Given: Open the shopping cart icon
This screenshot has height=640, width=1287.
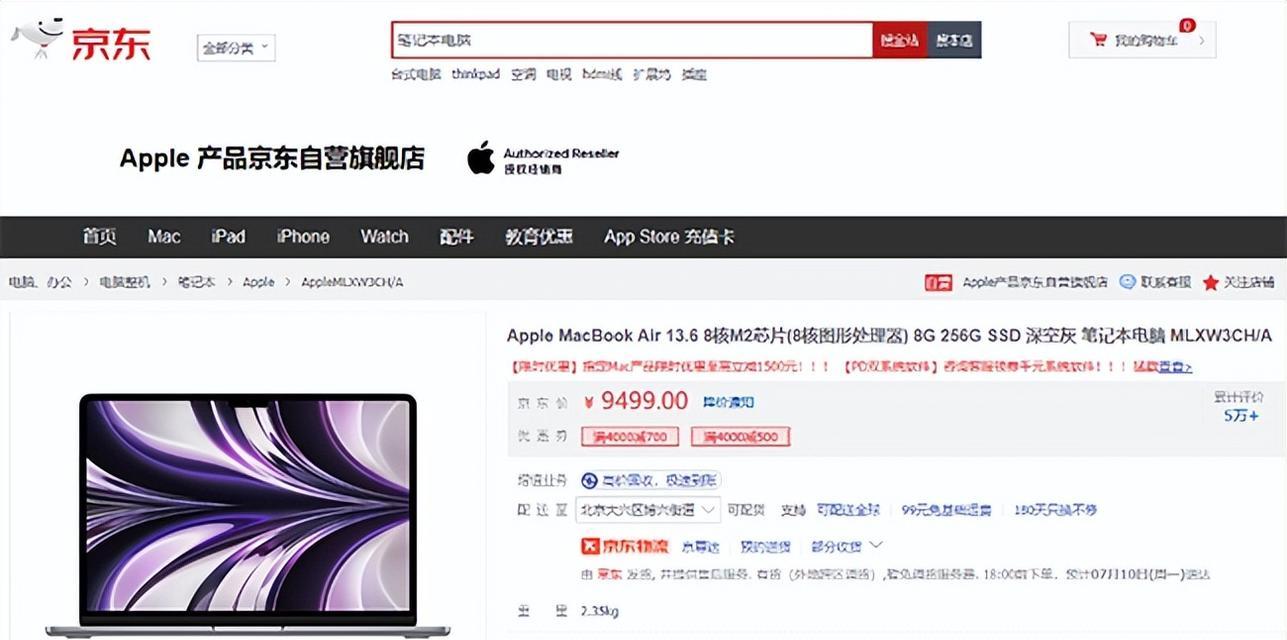Looking at the screenshot, I should pyautogui.click(x=1097, y=40).
